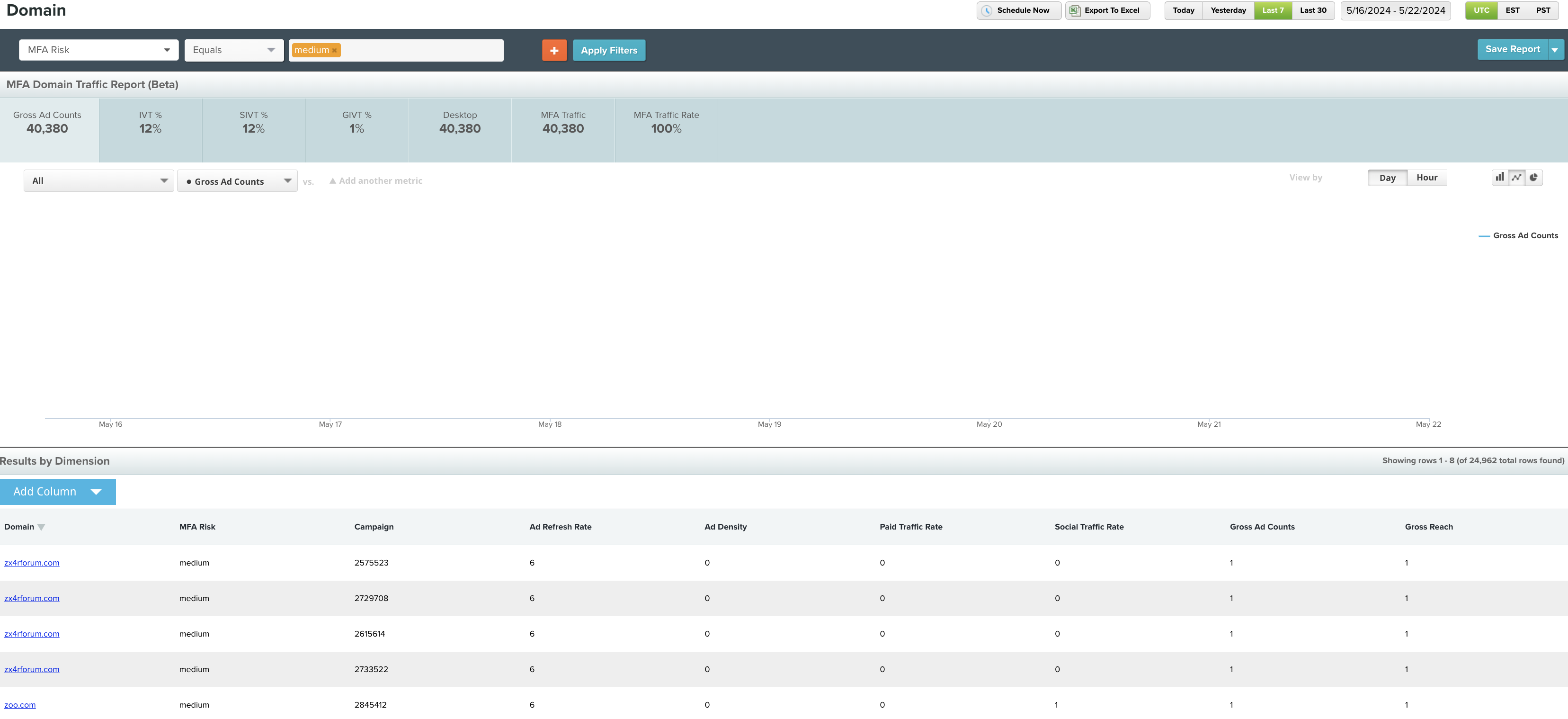
Task: Open the Equals operator dropdown
Action: point(234,50)
